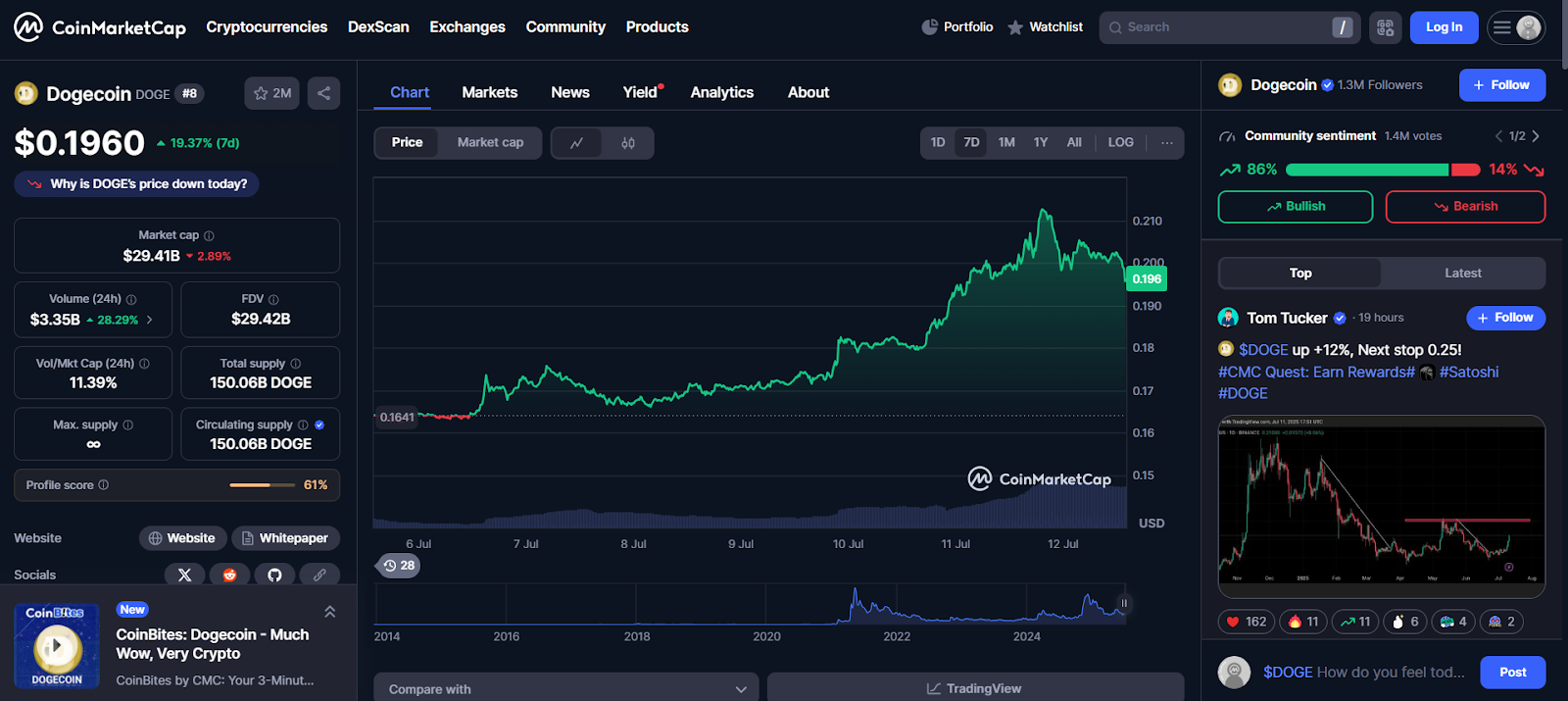
Task: Open Cryptocurrencies nav menu
Action: point(267,27)
